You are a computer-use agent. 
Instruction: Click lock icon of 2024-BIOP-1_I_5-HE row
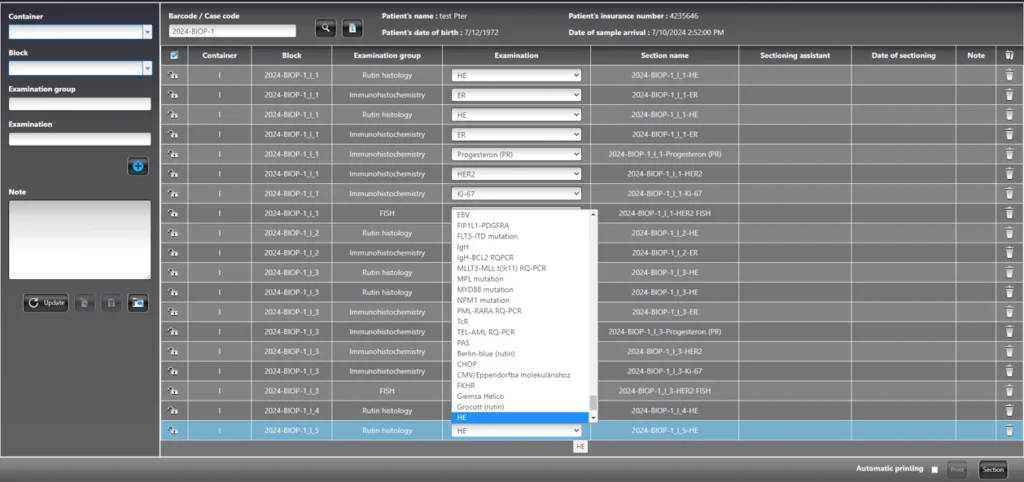173,430
